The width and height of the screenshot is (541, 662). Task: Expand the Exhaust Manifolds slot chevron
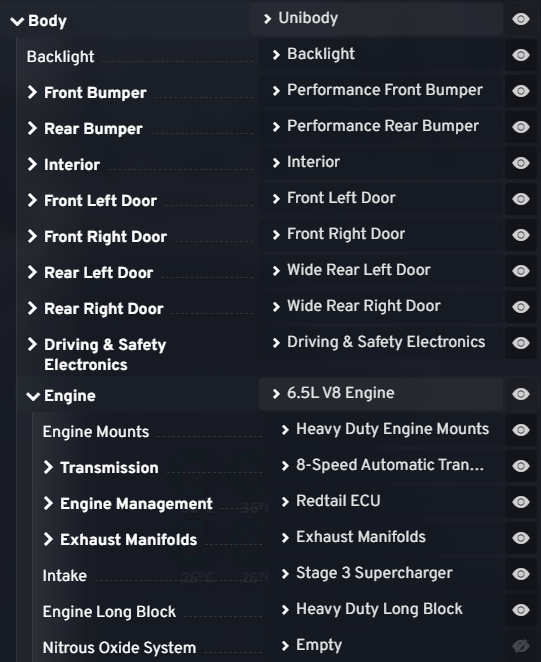pyautogui.click(x=48, y=539)
